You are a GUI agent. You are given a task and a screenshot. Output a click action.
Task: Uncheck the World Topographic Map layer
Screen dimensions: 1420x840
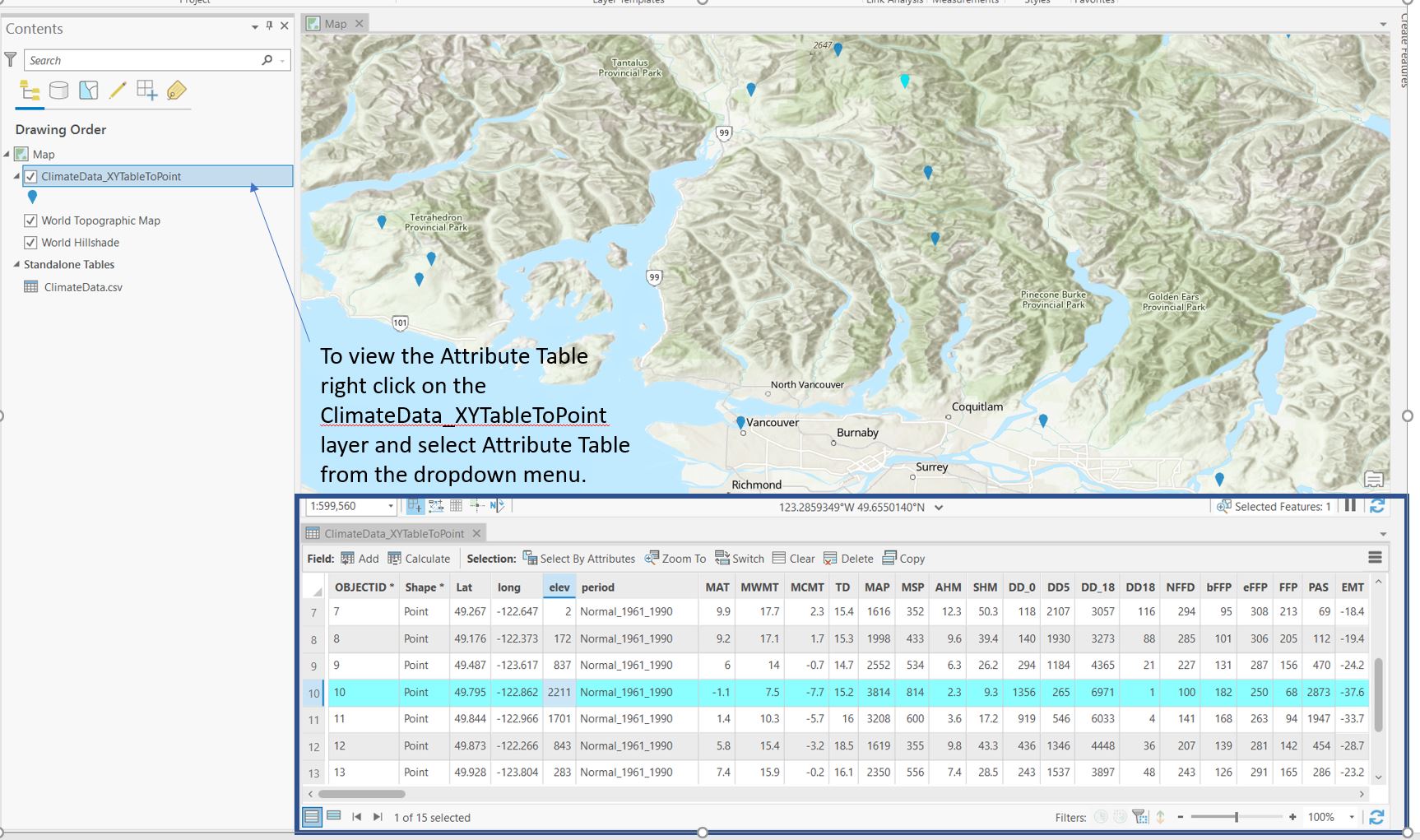click(x=30, y=220)
